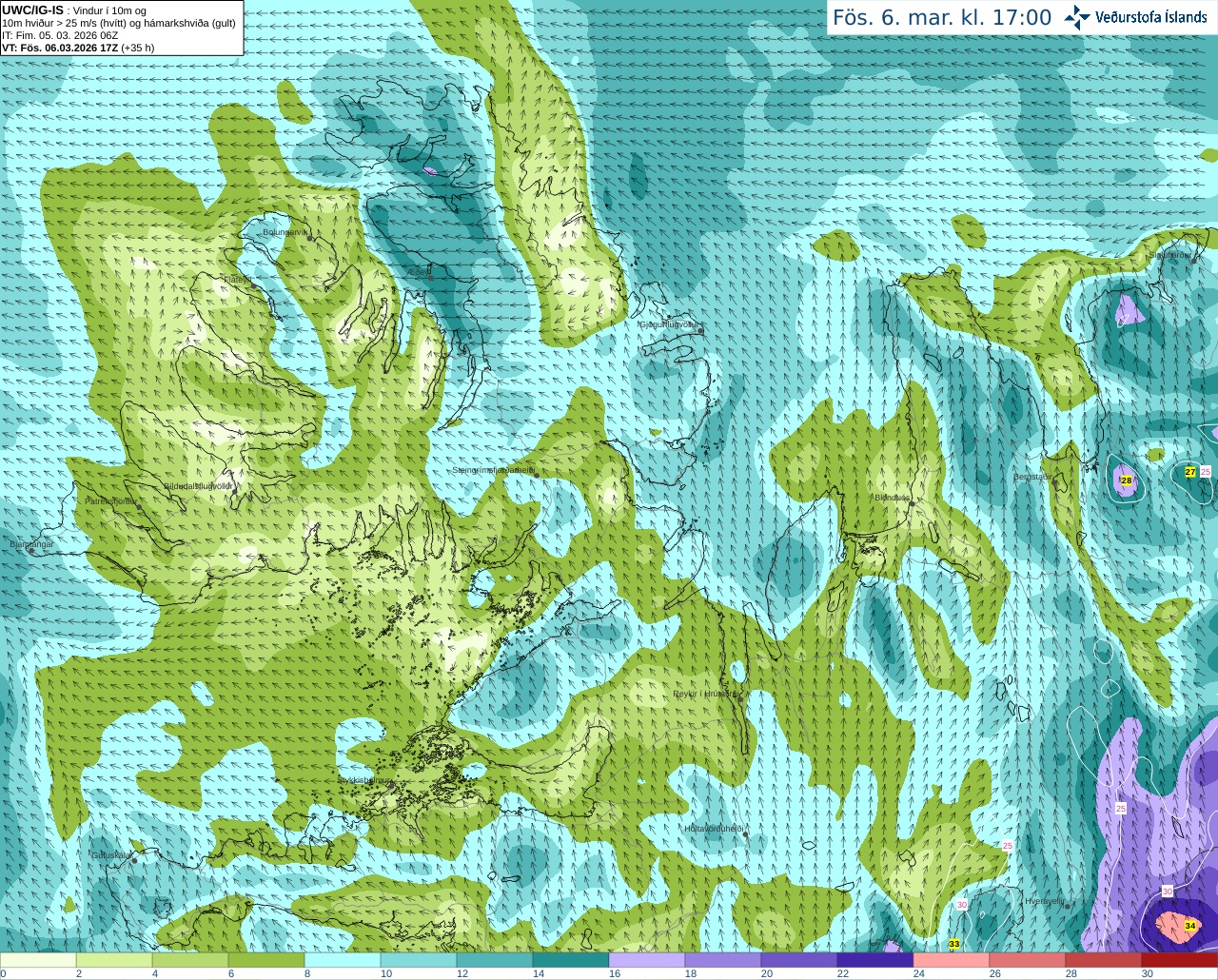Click the Veðurstofa Íslands name text
The width and height of the screenshot is (1218, 980).
[x=1150, y=17]
